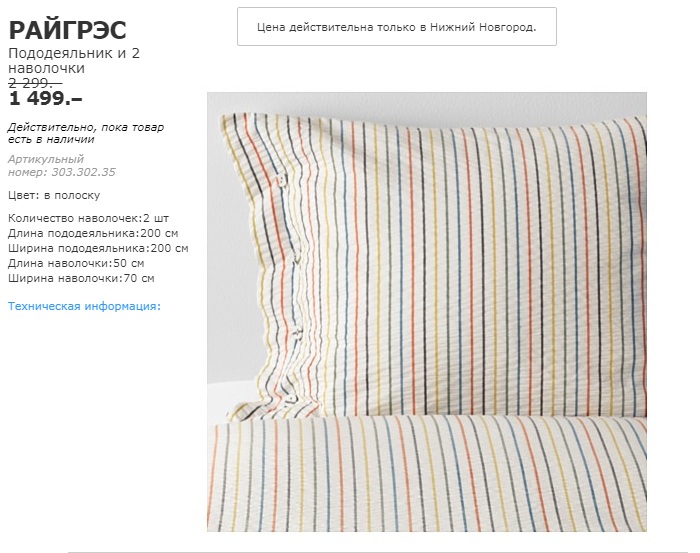Open the Техническая информация link
The height and width of the screenshot is (553, 700).
pyautogui.click(x=84, y=306)
